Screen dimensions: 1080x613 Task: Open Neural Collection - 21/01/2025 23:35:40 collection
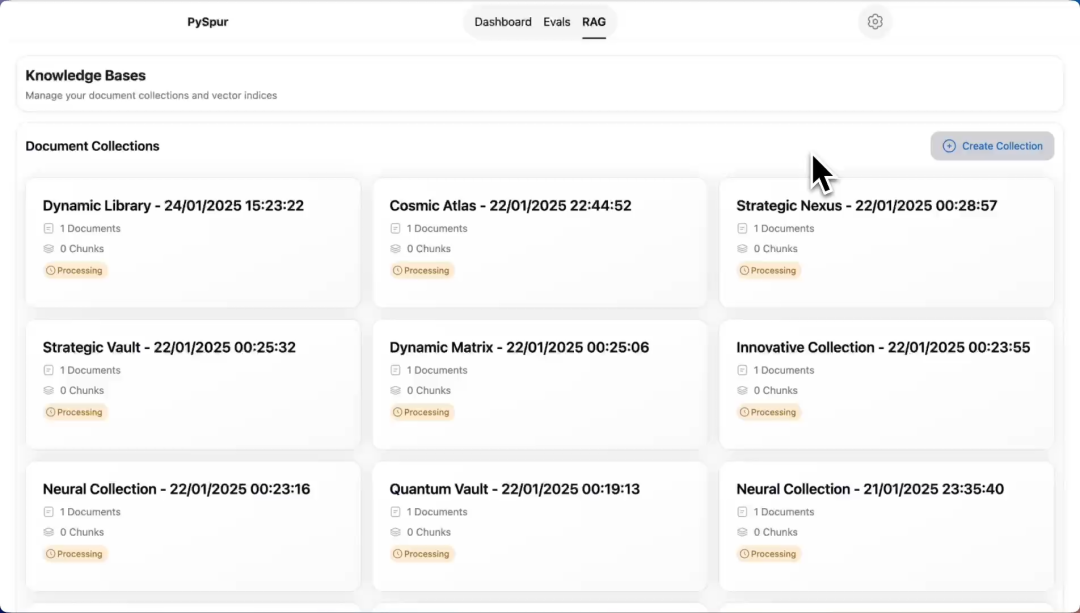886,526
